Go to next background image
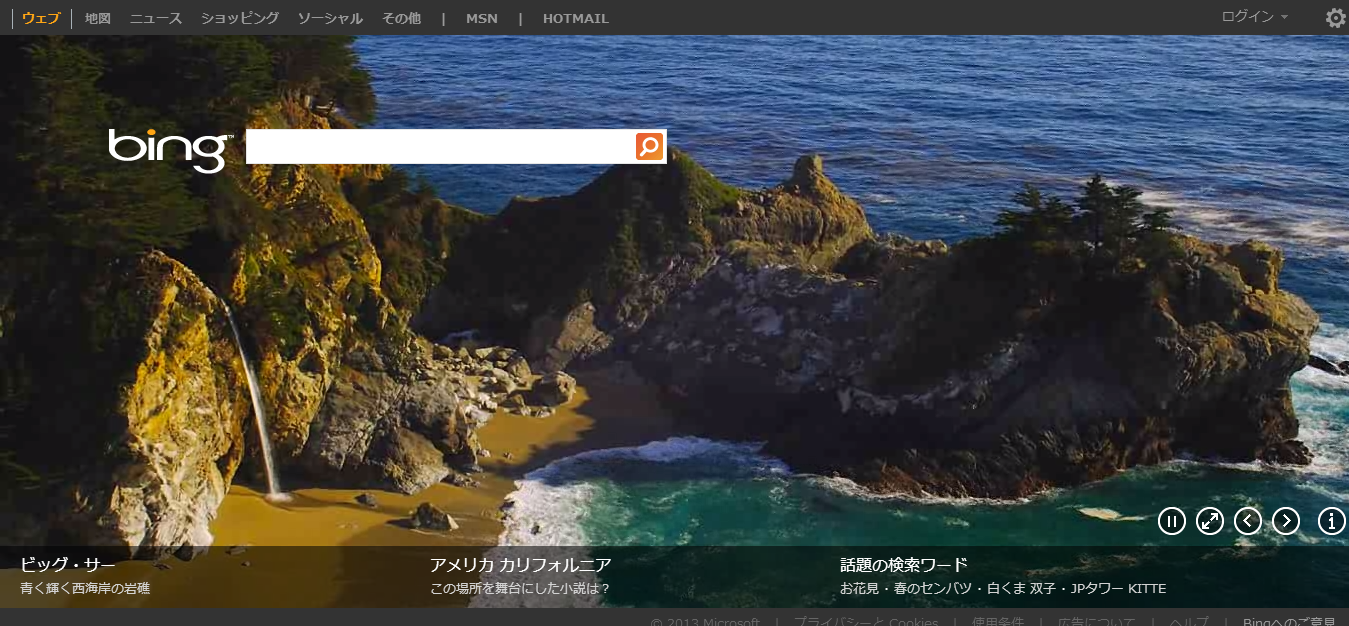 pyautogui.click(x=1286, y=521)
